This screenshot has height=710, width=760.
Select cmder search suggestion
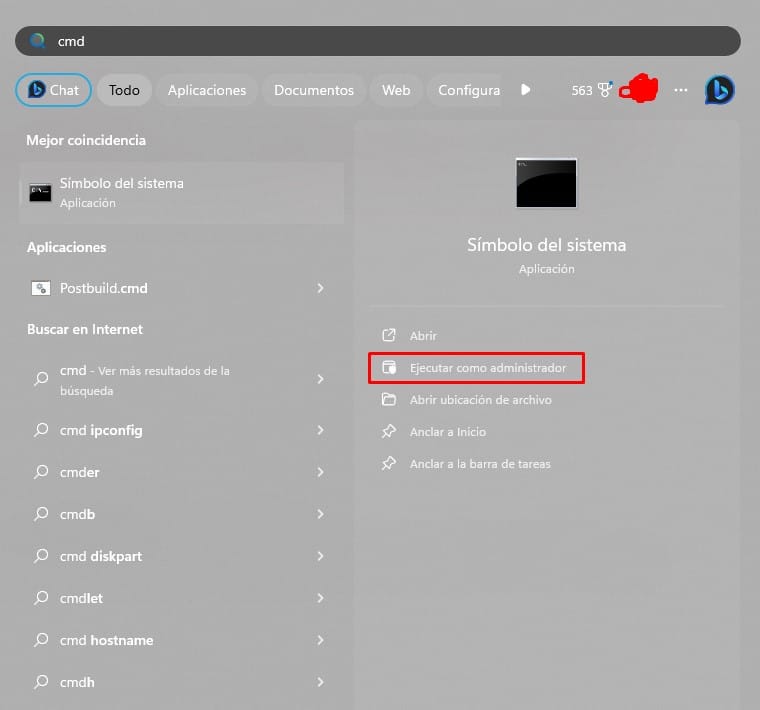(x=182, y=472)
